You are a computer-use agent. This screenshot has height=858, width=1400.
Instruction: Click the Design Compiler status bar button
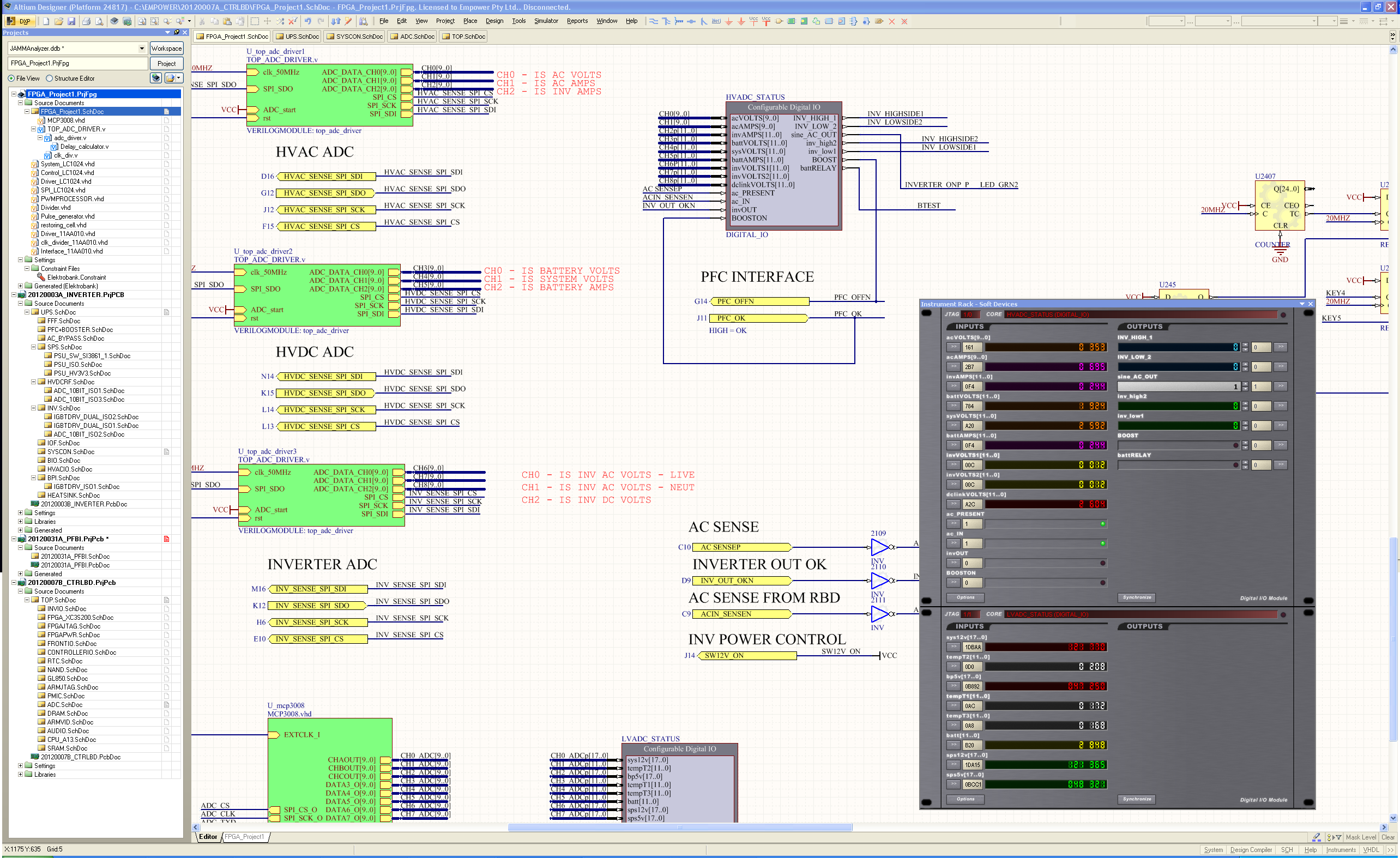click(x=1251, y=850)
